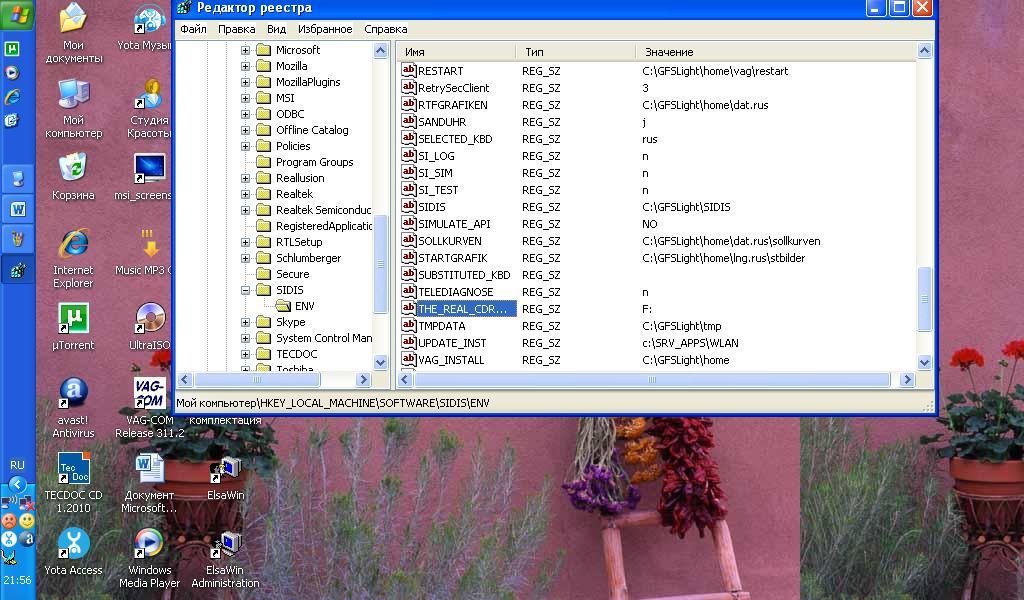The width and height of the screenshot is (1024, 600).
Task: Open the avast! Antivirus icon
Action: click(73, 394)
